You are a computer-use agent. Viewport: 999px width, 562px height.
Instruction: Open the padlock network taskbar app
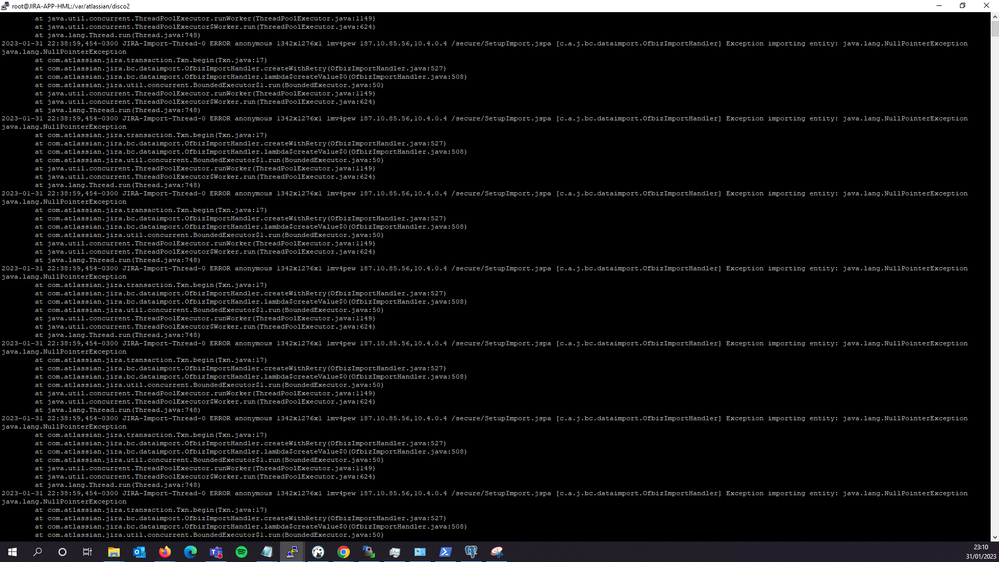tap(369, 552)
